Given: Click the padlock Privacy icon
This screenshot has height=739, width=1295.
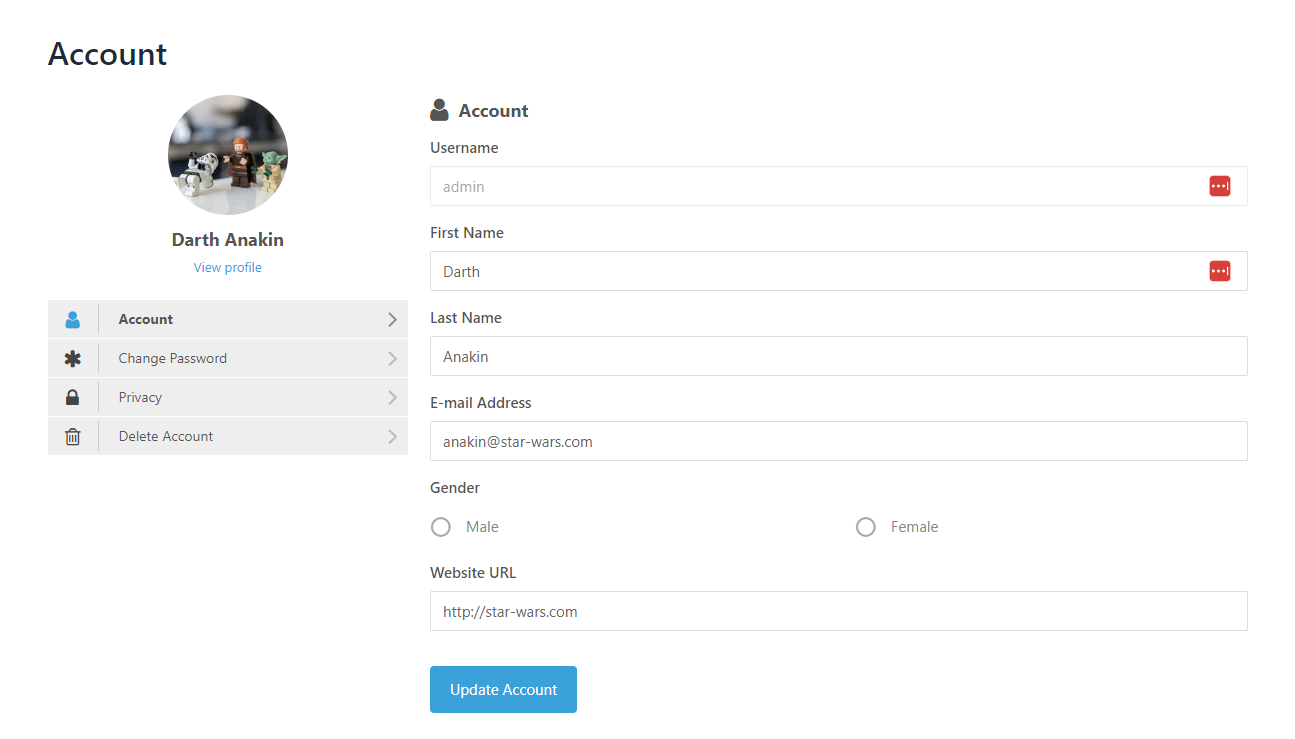Looking at the screenshot, I should tap(72, 398).
